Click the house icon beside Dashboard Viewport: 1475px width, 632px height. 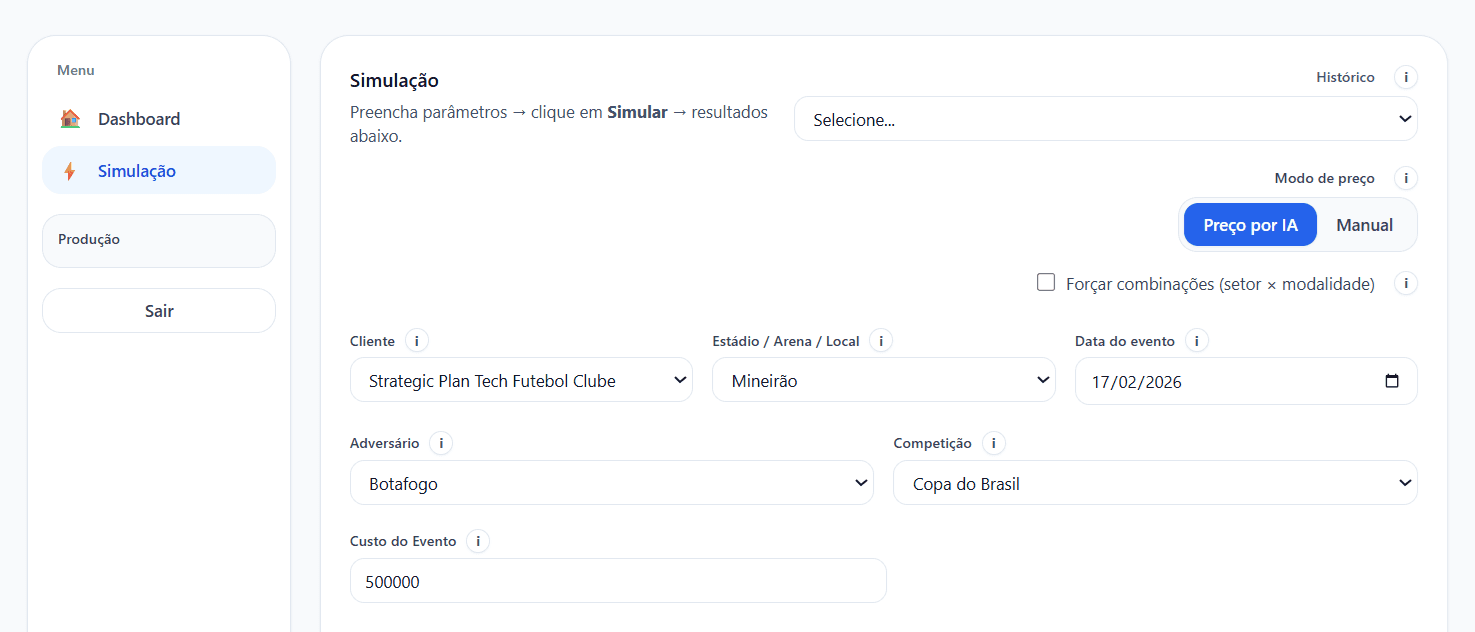69,118
